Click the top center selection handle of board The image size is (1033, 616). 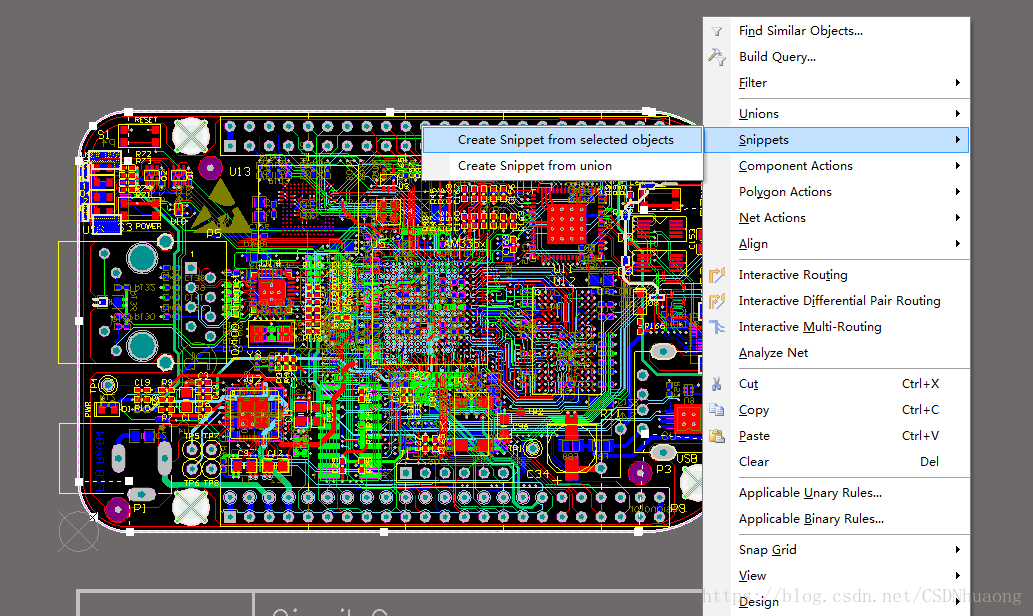pos(389,112)
